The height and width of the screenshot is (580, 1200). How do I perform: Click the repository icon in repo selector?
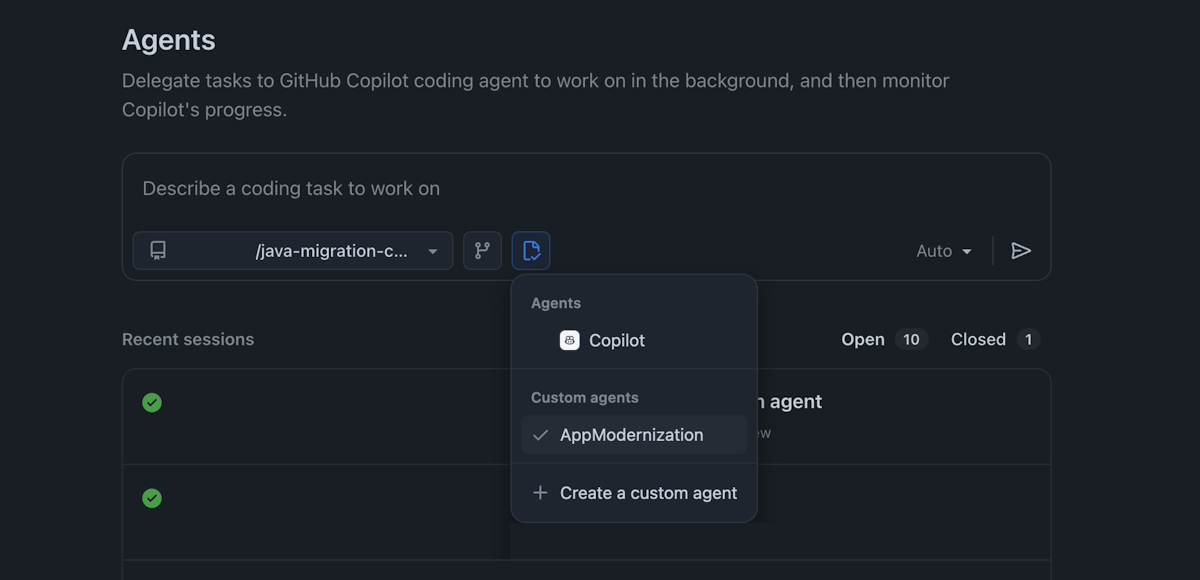point(158,251)
